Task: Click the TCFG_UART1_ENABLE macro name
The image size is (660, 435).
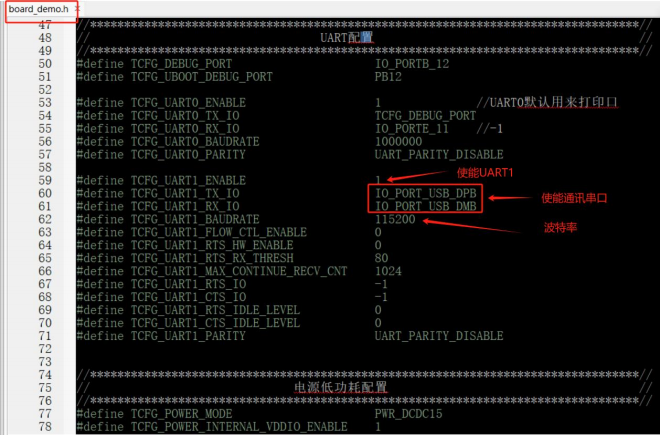Action: point(188,181)
